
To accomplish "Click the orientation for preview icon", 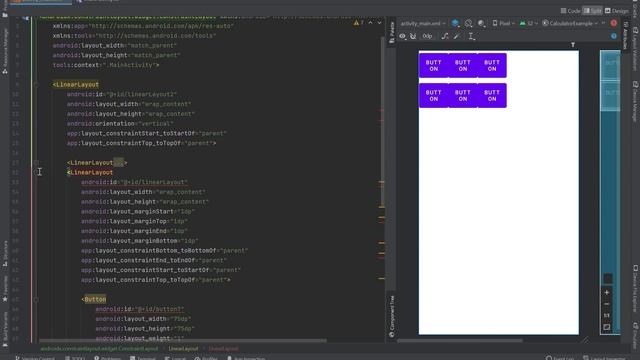I will 469,23.
